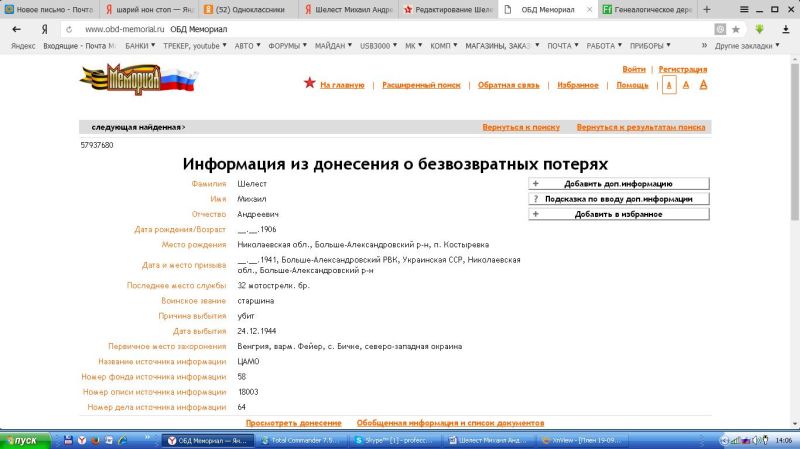Screen dimensions: 800x449
Task: Click the Windows 'пуск' start button
Action: pyautogui.click(x=23, y=440)
